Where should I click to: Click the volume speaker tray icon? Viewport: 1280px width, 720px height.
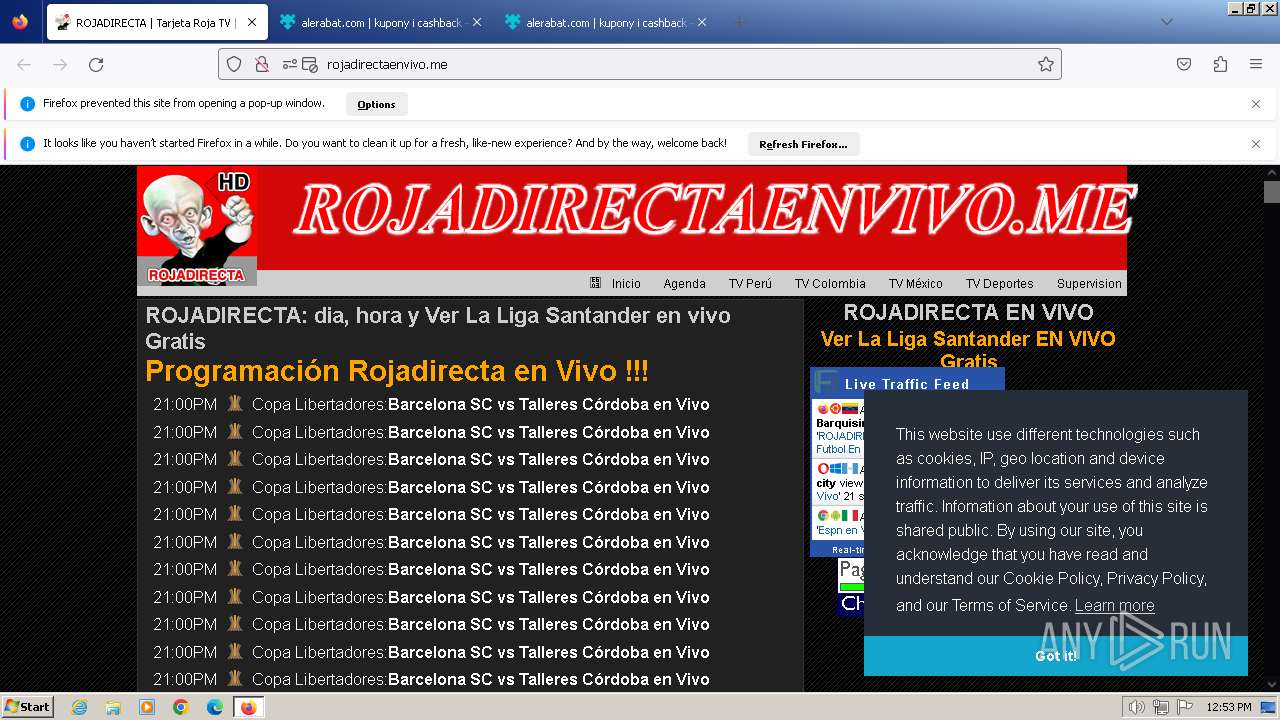point(1137,707)
